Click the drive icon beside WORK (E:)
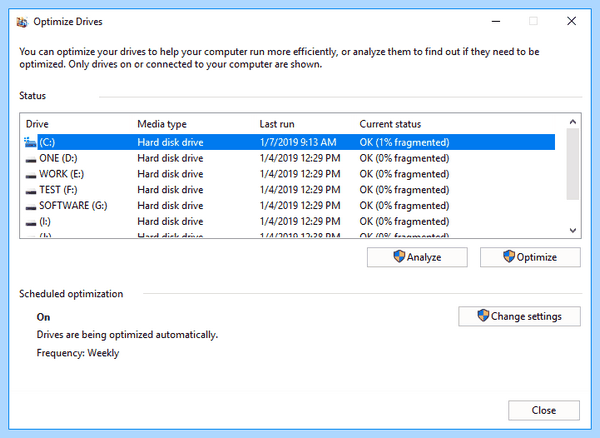The image size is (600, 438). 31,176
